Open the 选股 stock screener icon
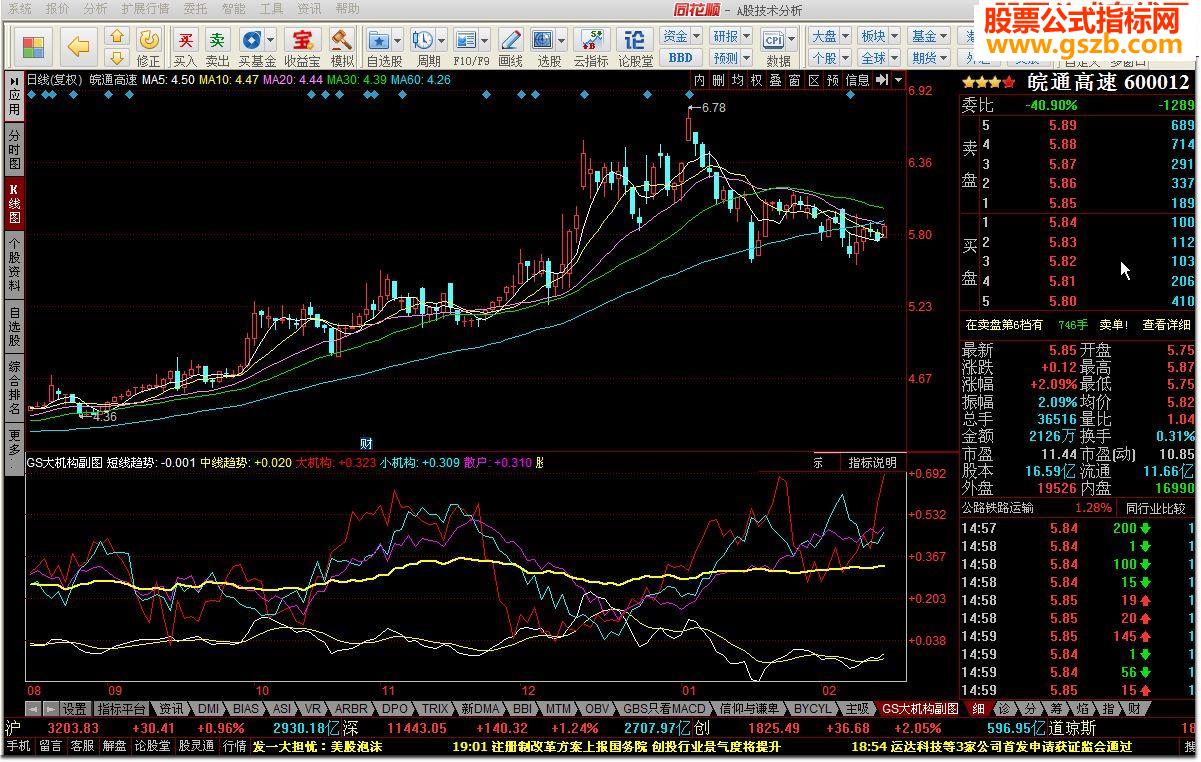This screenshot has height=762, width=1201. (x=542, y=41)
